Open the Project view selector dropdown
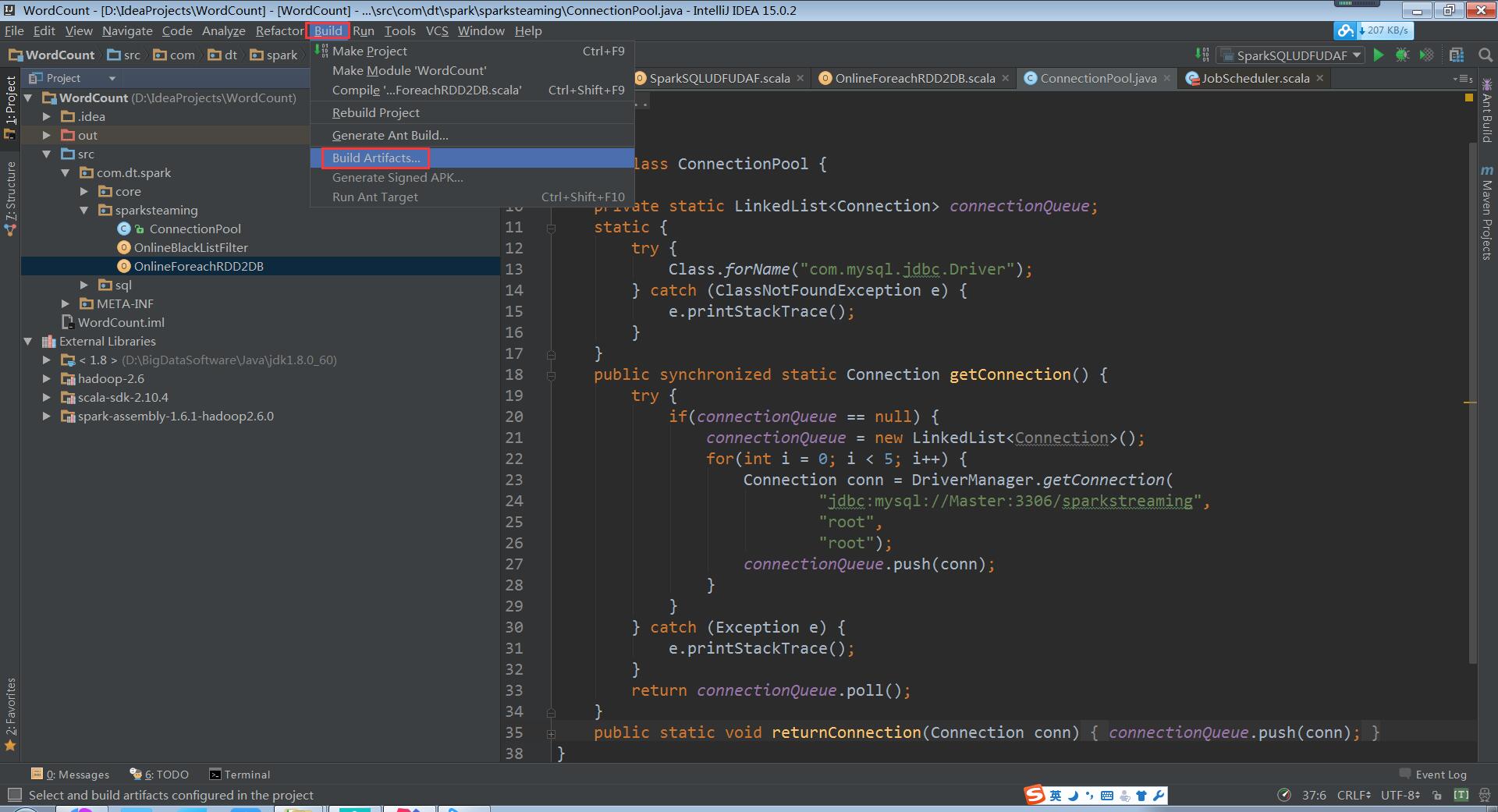 [x=73, y=78]
